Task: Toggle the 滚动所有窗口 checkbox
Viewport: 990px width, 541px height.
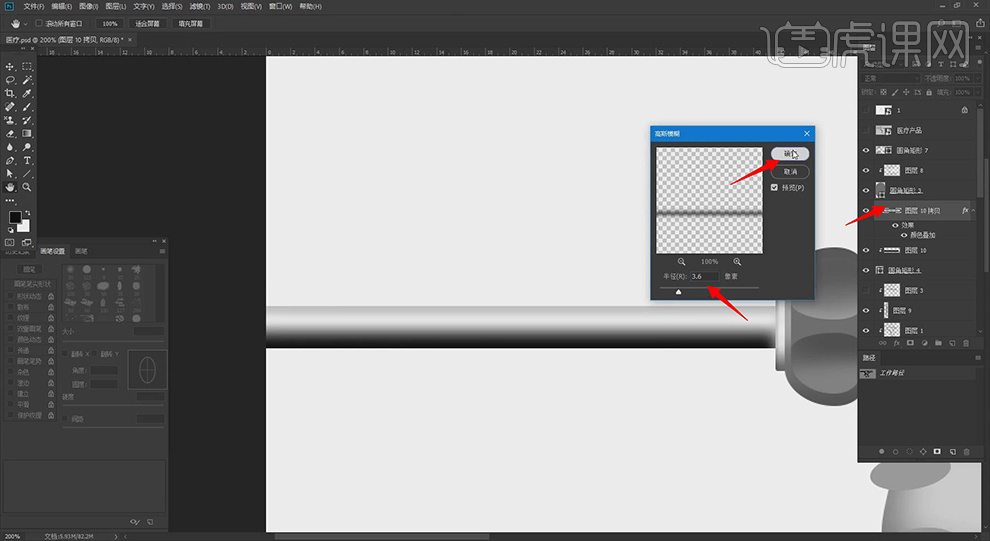Action: tap(39, 23)
